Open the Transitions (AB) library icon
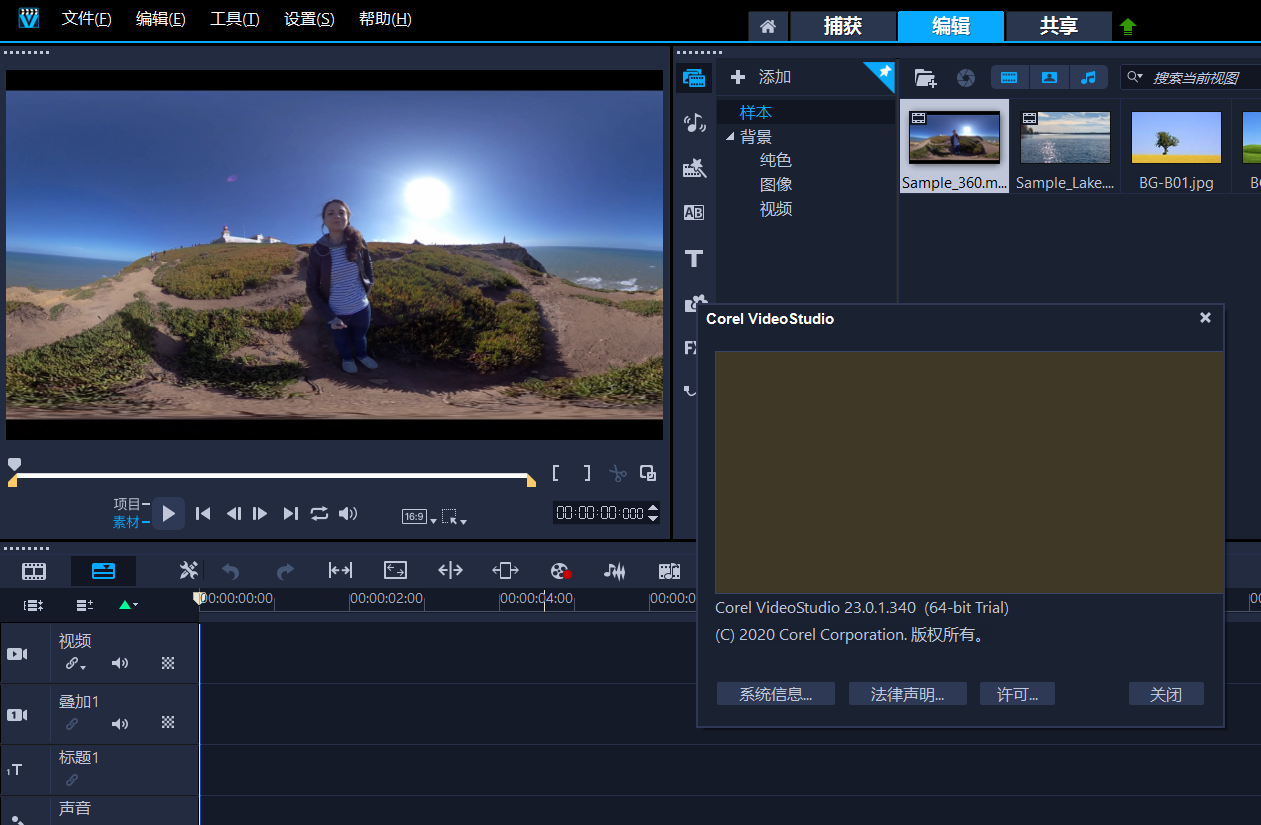This screenshot has width=1261, height=825. 694,212
